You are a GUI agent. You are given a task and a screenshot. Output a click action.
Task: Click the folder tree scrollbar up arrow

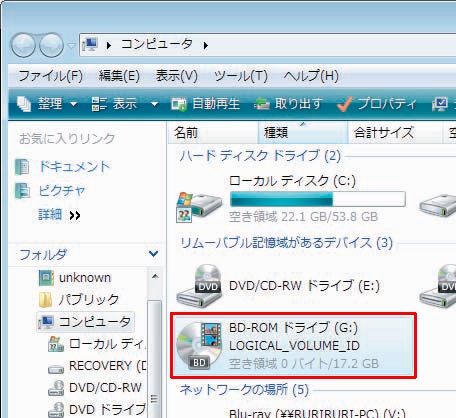(x=155, y=276)
